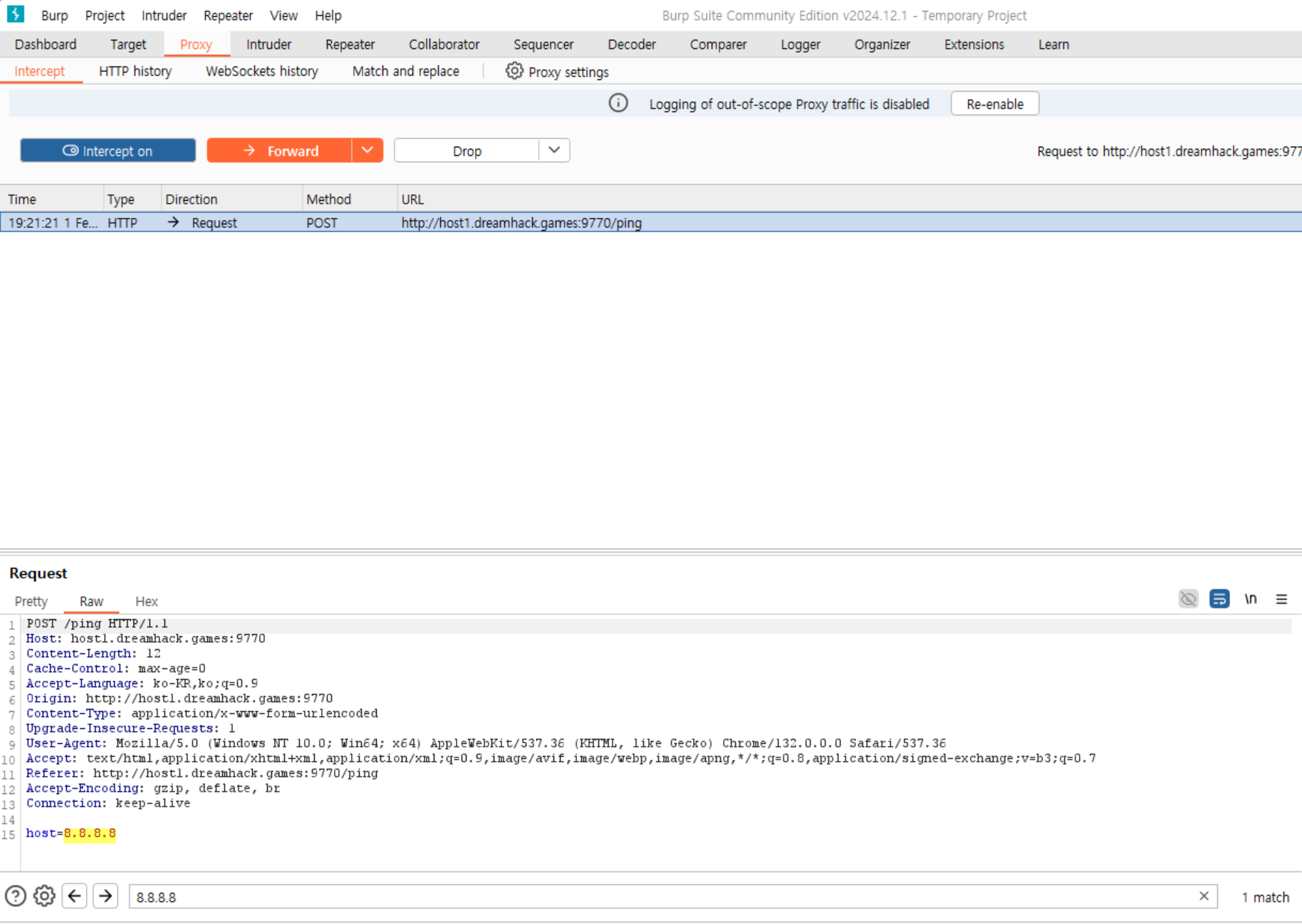Screen dimensions: 1302x924
Task: Switch to the Target tab
Action: click(128, 44)
